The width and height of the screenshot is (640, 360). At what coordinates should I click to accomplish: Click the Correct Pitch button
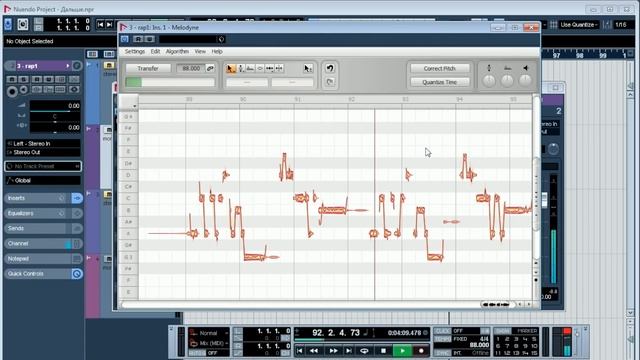click(439, 68)
